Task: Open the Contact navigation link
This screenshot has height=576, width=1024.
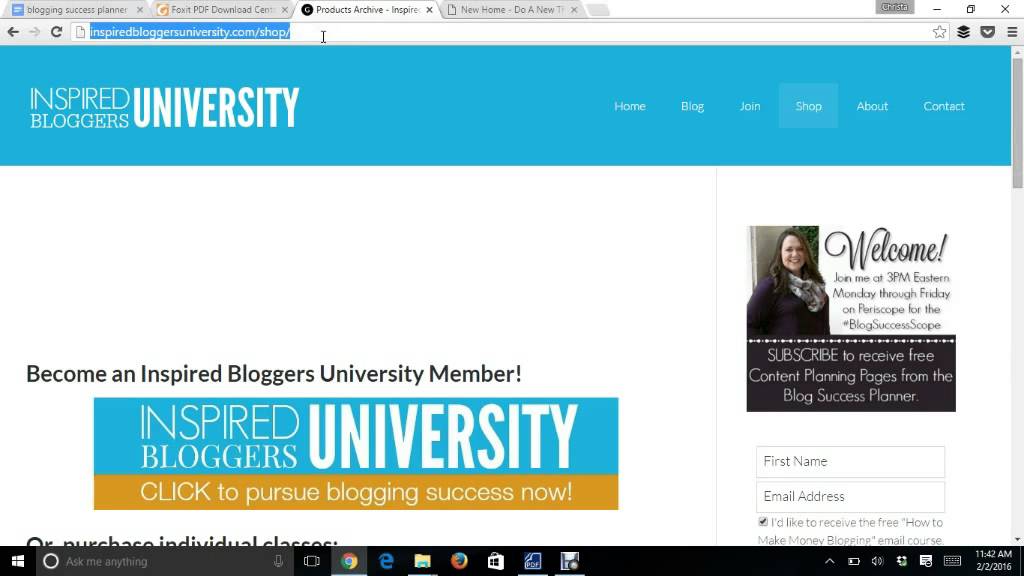Action: (x=944, y=106)
